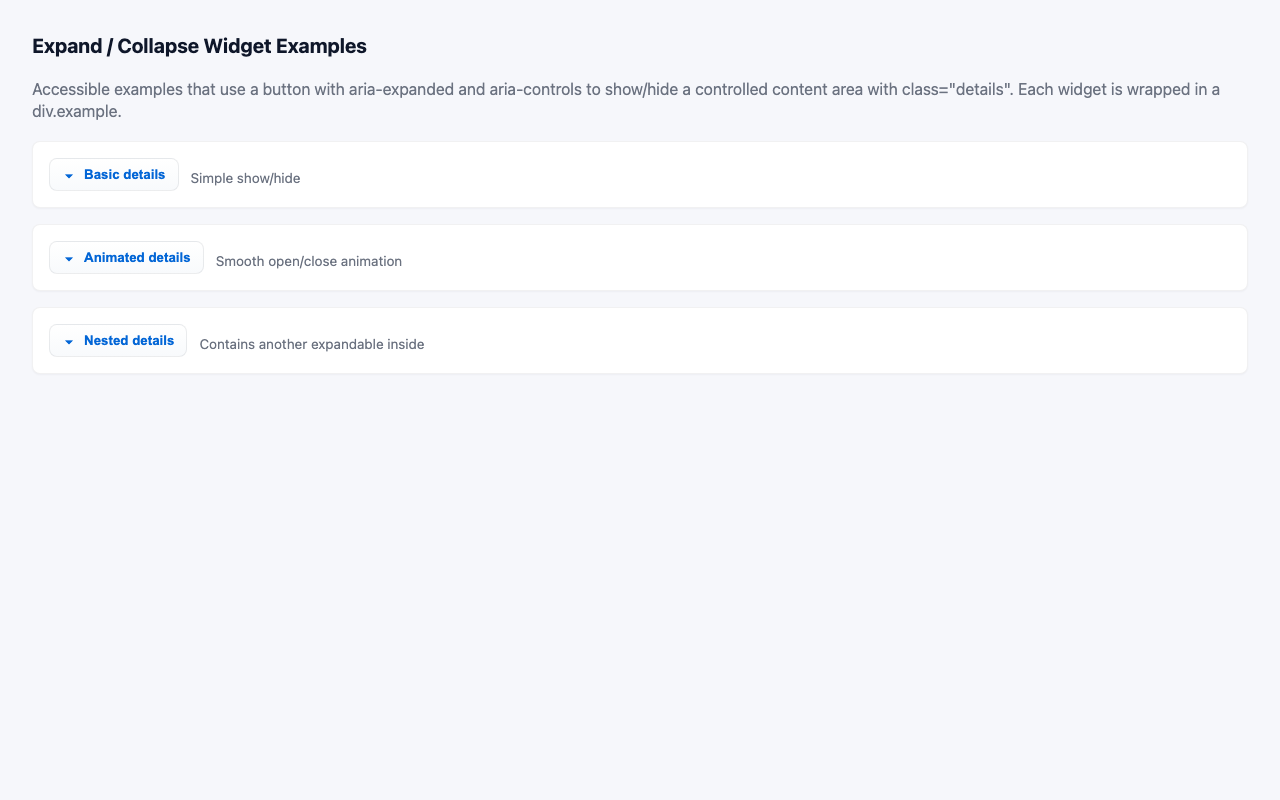The image size is (1280, 800).
Task: Toggle the Nested details widget open
Action: pyautogui.click(x=117, y=340)
